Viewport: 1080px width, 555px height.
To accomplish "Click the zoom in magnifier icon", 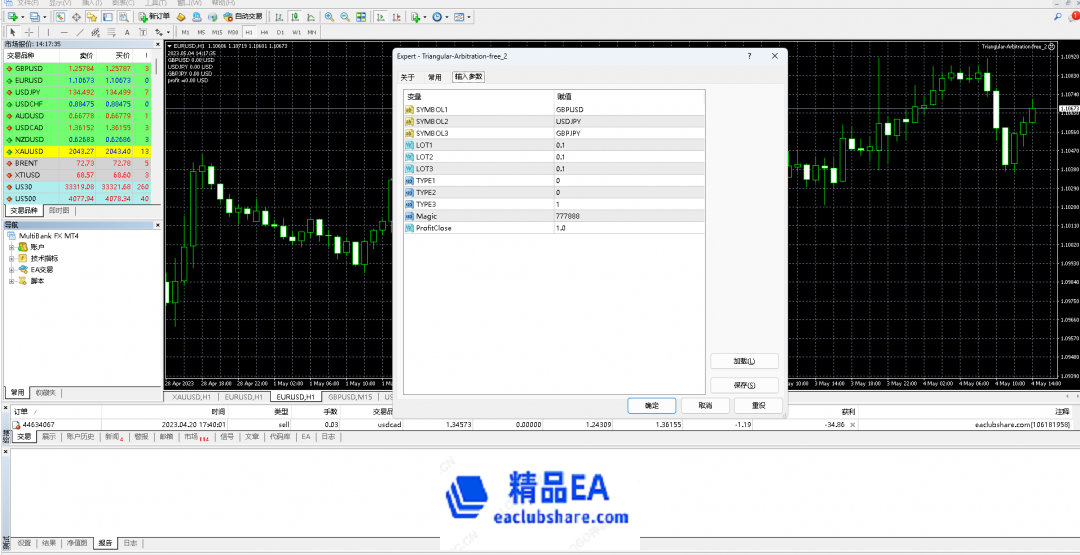I will (329, 17).
